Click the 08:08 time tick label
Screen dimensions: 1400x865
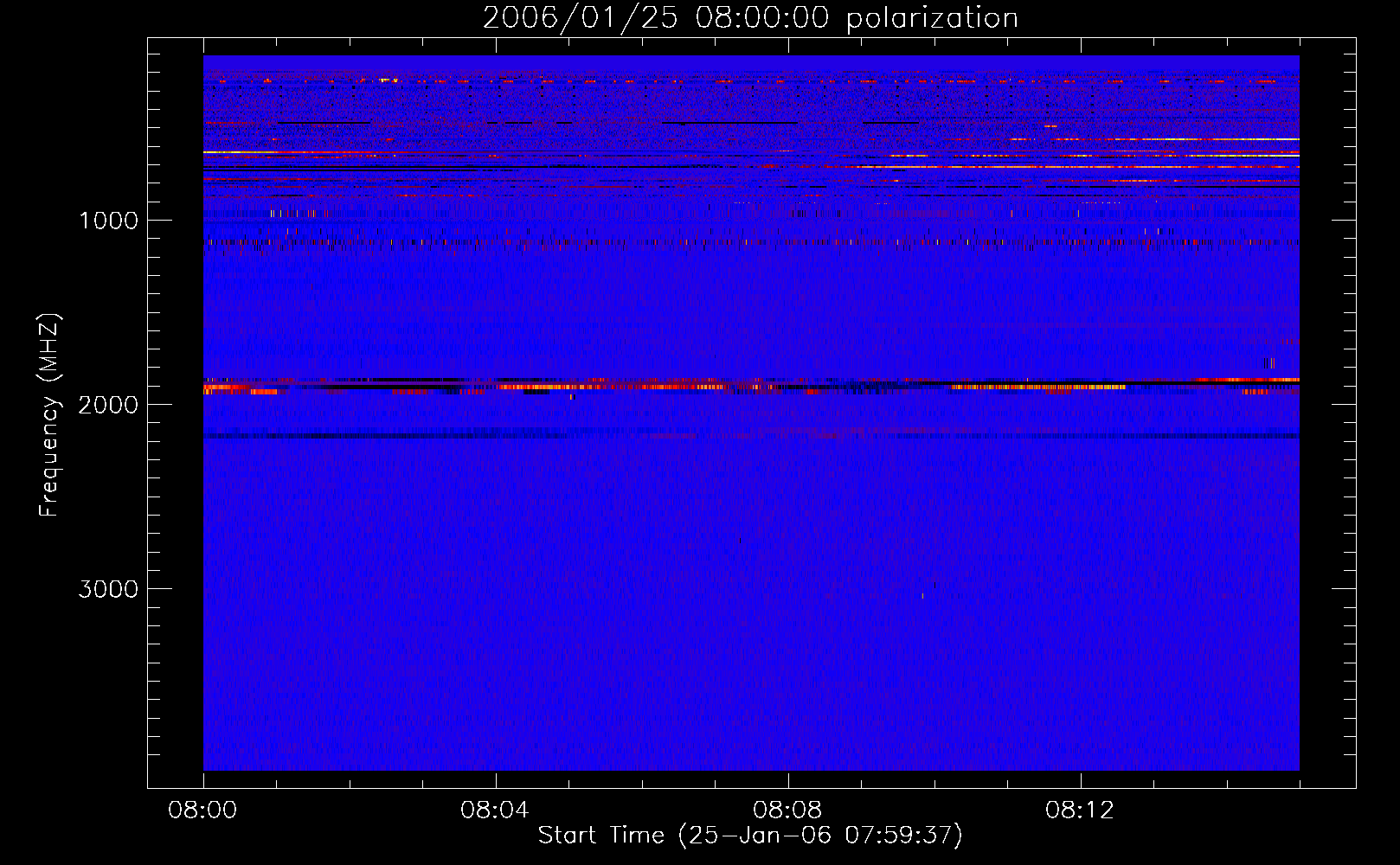coord(787,811)
